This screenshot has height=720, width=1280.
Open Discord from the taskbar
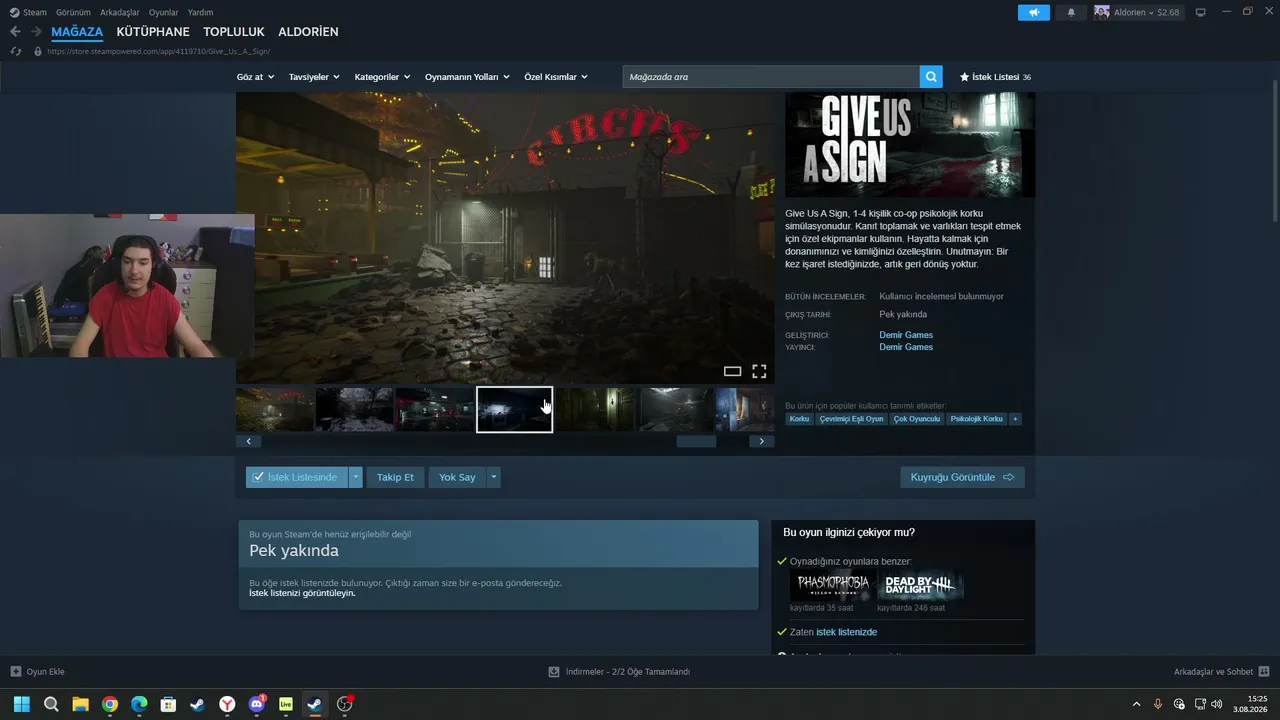[x=257, y=704]
